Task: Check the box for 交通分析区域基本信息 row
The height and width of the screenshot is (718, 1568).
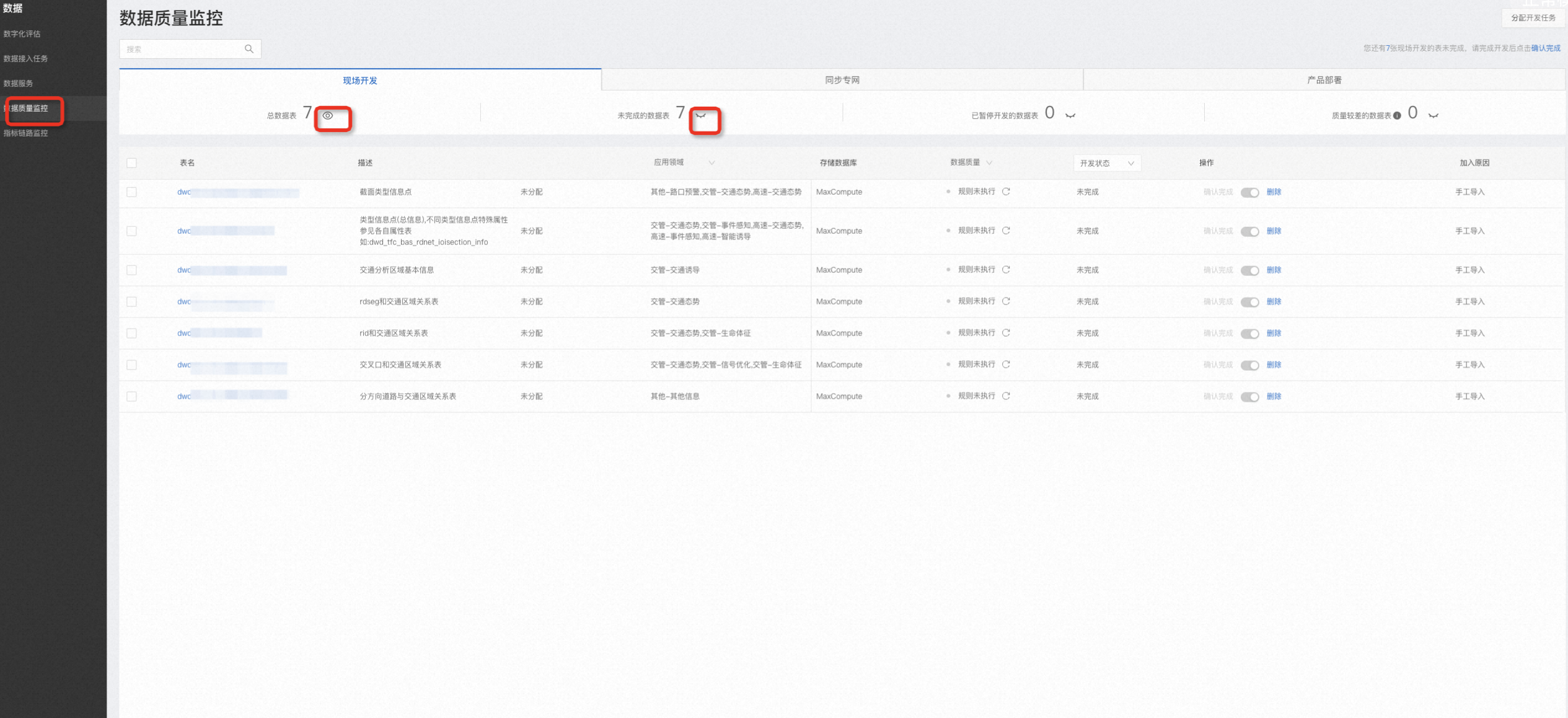Action: click(x=131, y=270)
